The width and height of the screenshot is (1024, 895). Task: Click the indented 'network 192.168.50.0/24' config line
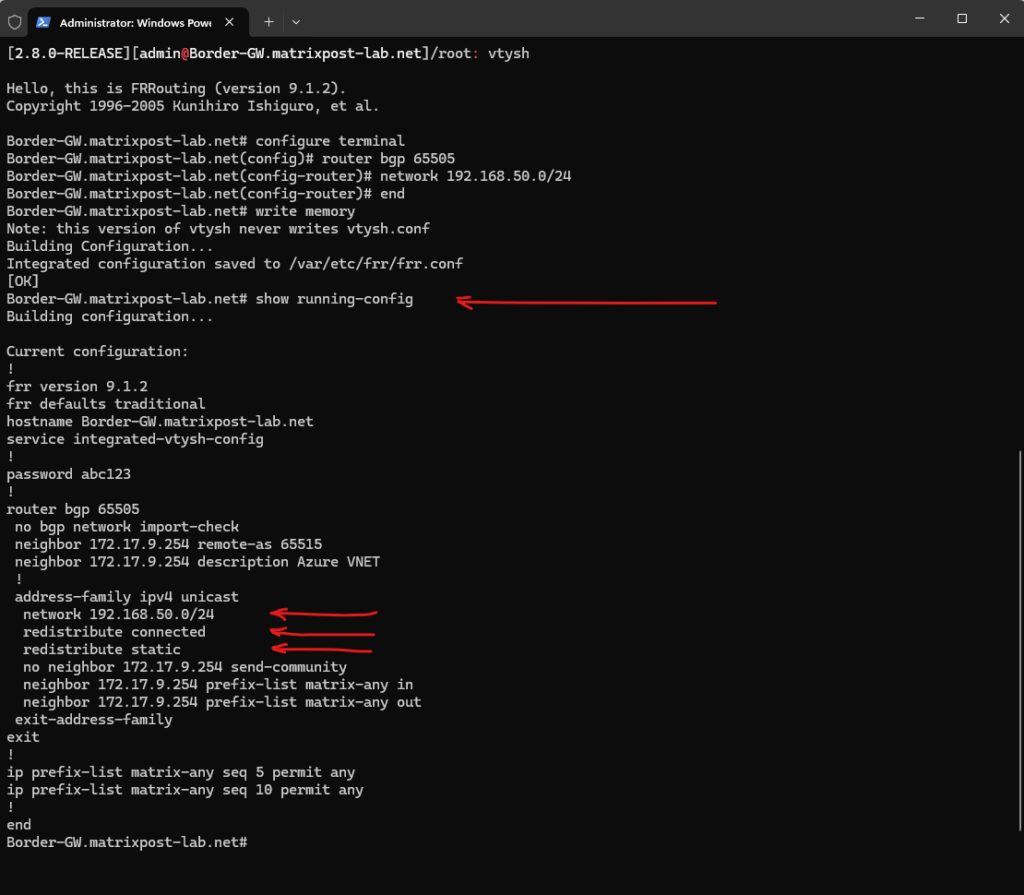(x=119, y=615)
